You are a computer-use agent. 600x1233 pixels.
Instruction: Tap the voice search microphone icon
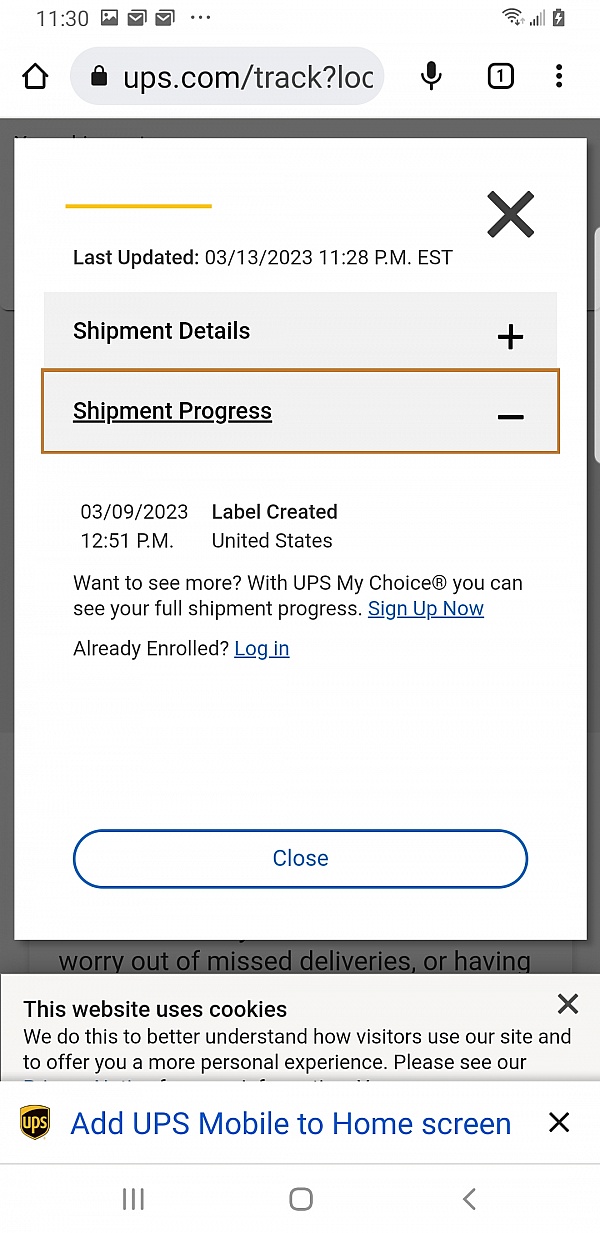pyautogui.click(x=431, y=77)
